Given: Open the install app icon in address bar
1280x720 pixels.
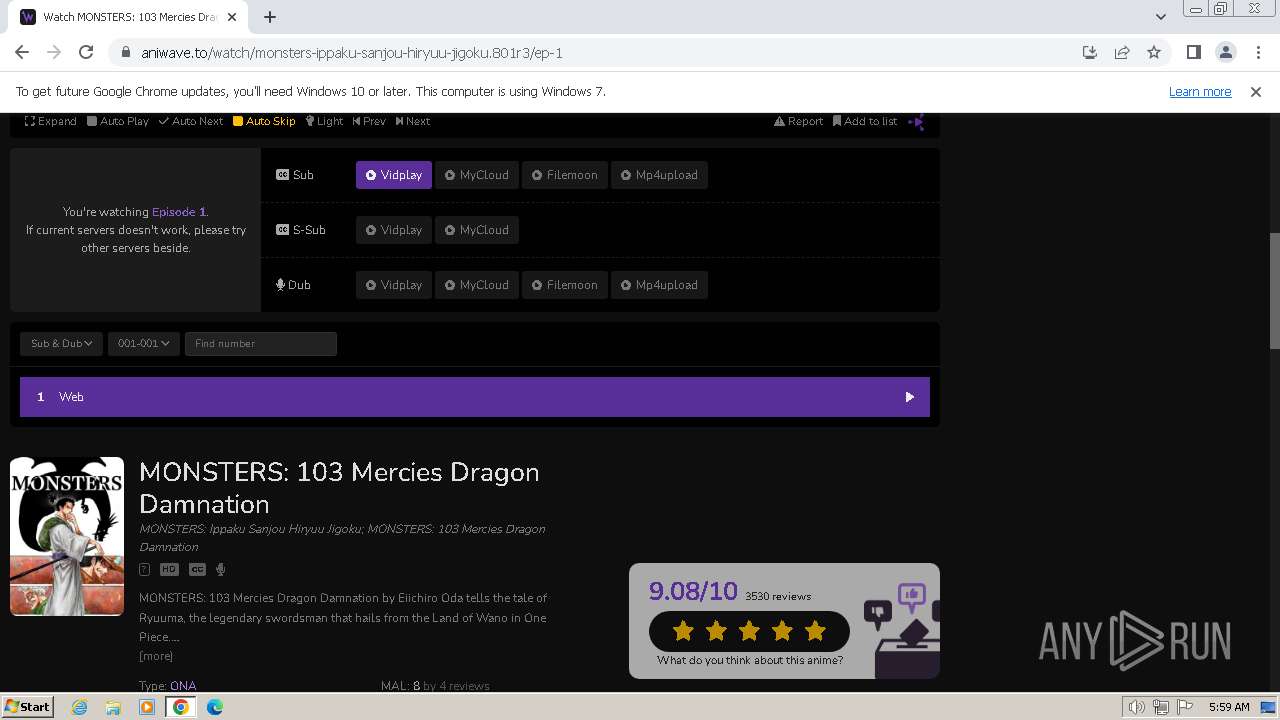Looking at the screenshot, I should coord(1090,53).
